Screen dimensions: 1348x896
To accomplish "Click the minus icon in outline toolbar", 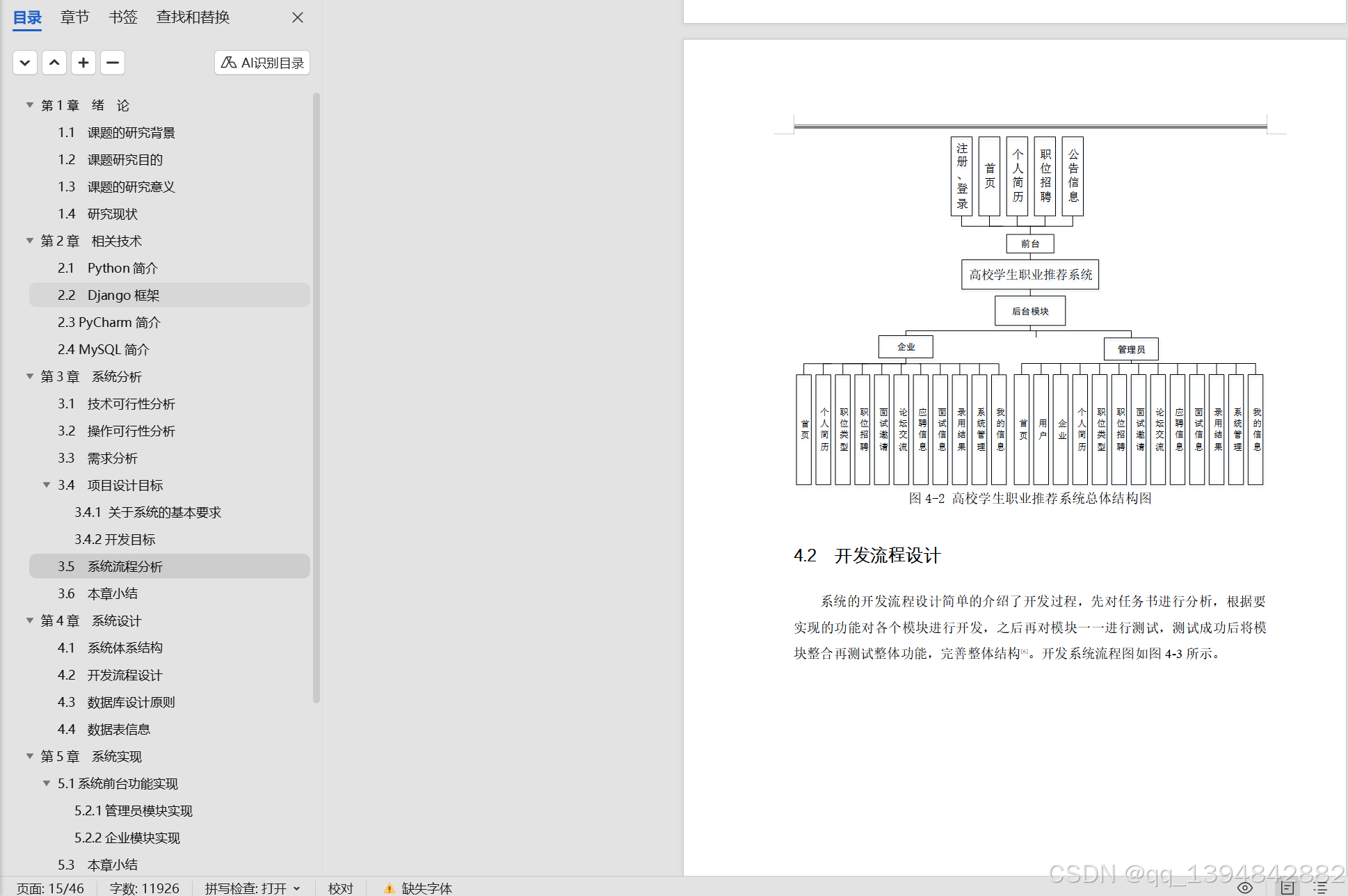I will pos(113,63).
